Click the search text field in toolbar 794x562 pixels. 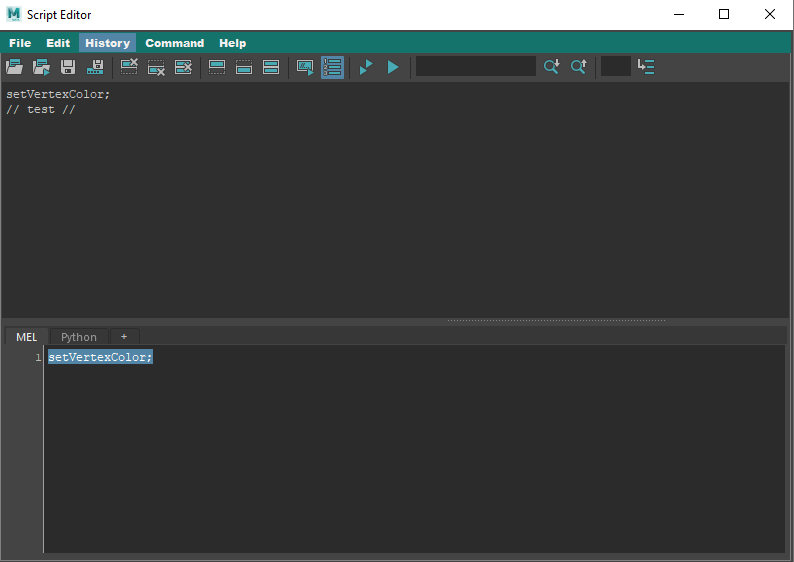coord(476,67)
